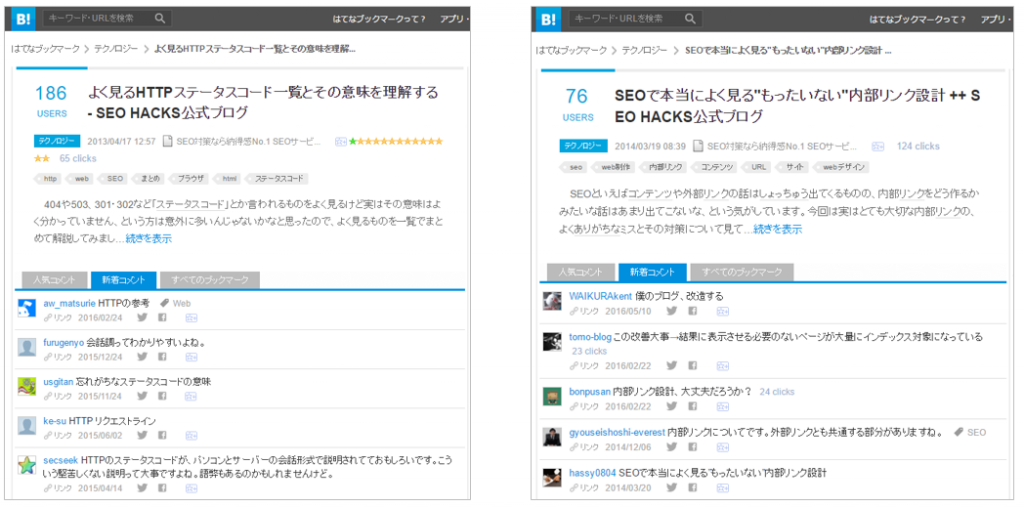Focus the keyword search field in right window
Viewport: 1024px width, 507px height.
[x=635, y=18]
